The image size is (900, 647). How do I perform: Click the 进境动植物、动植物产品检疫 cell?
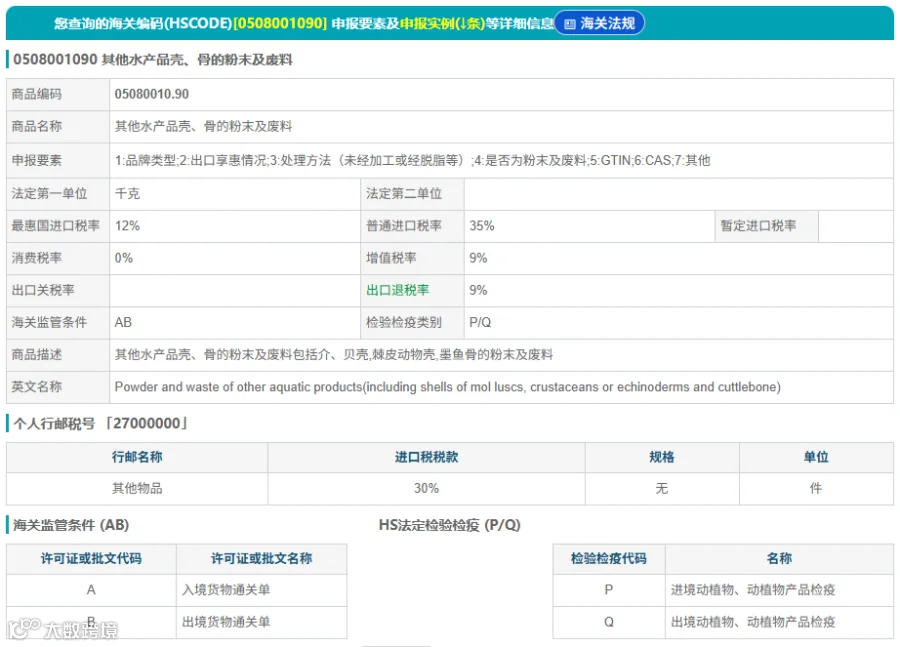tap(779, 590)
